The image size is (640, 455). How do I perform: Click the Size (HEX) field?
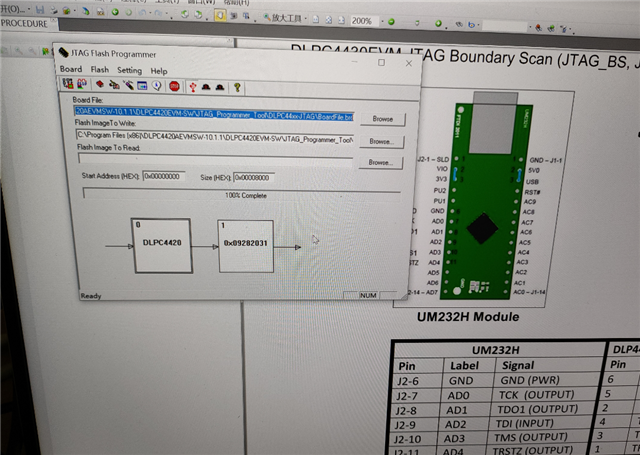point(254,178)
